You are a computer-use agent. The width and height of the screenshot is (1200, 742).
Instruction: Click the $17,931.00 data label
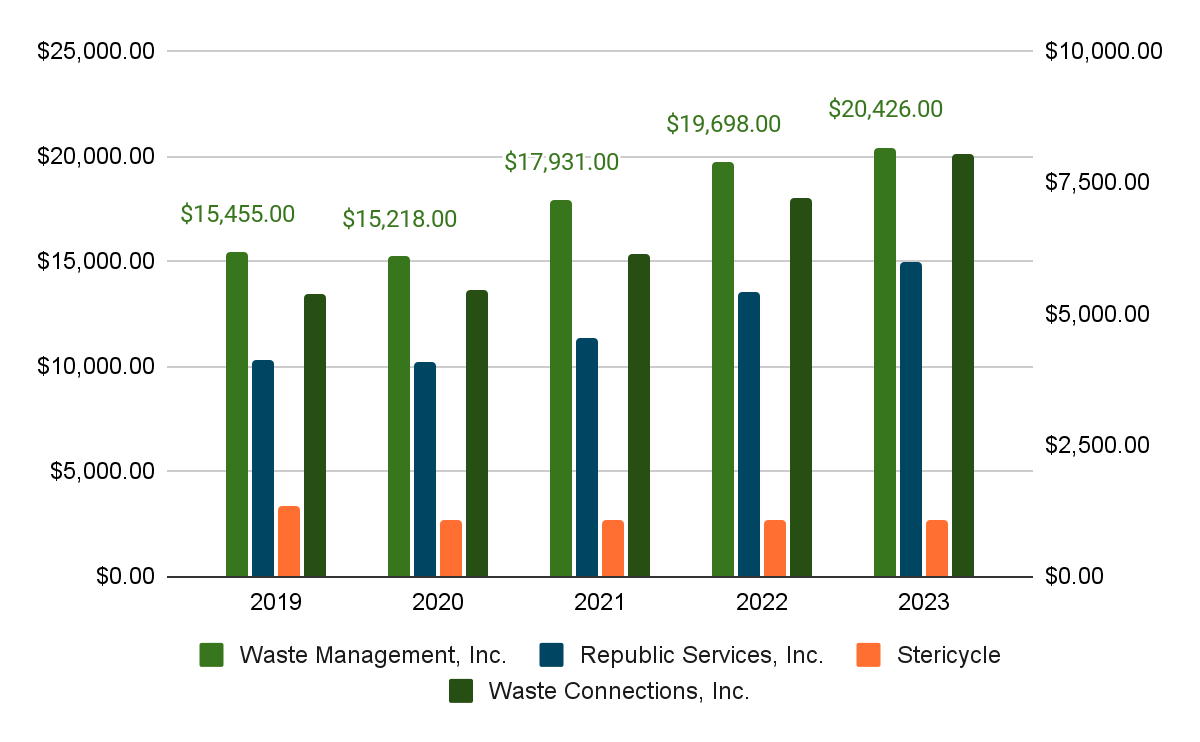point(562,162)
